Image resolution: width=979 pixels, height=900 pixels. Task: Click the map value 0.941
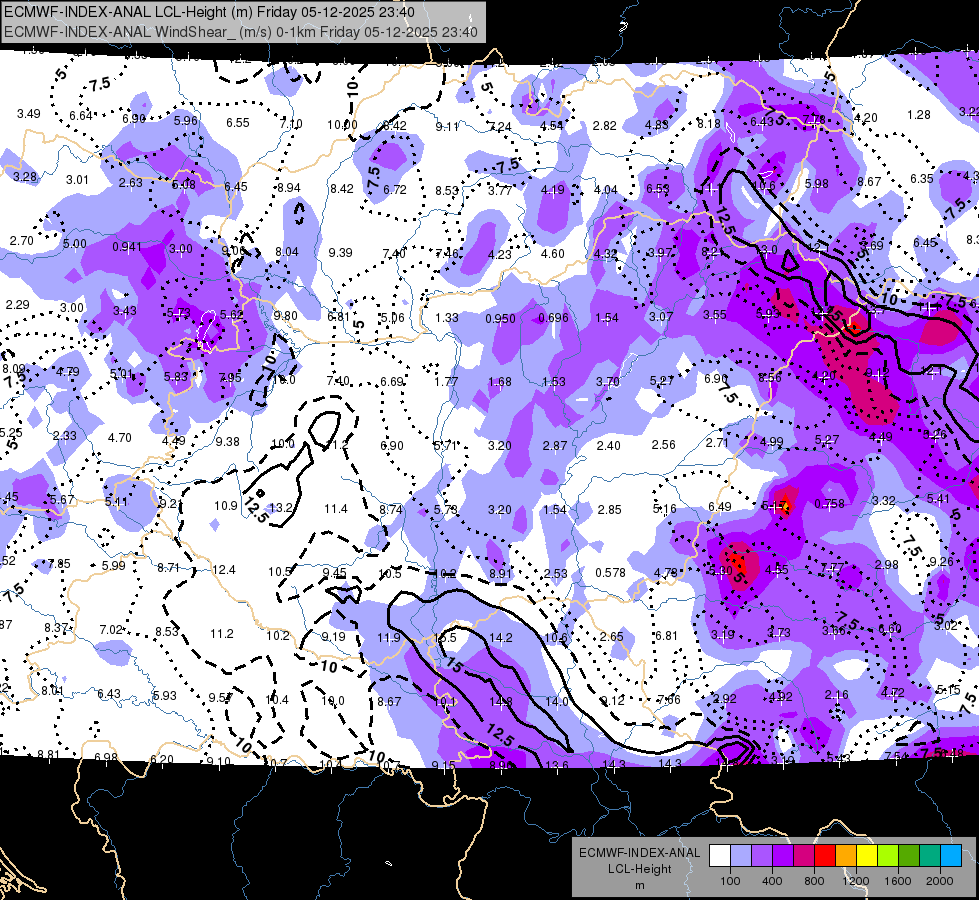(127, 247)
